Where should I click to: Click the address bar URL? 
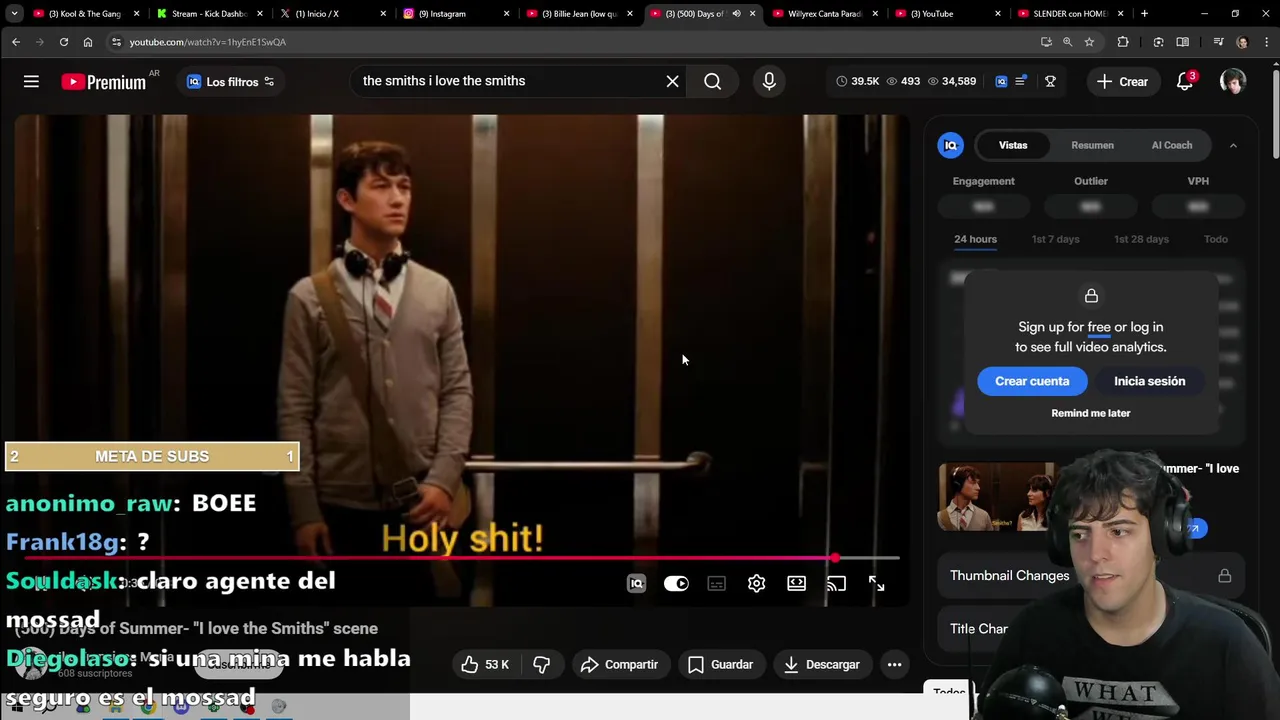(207, 42)
